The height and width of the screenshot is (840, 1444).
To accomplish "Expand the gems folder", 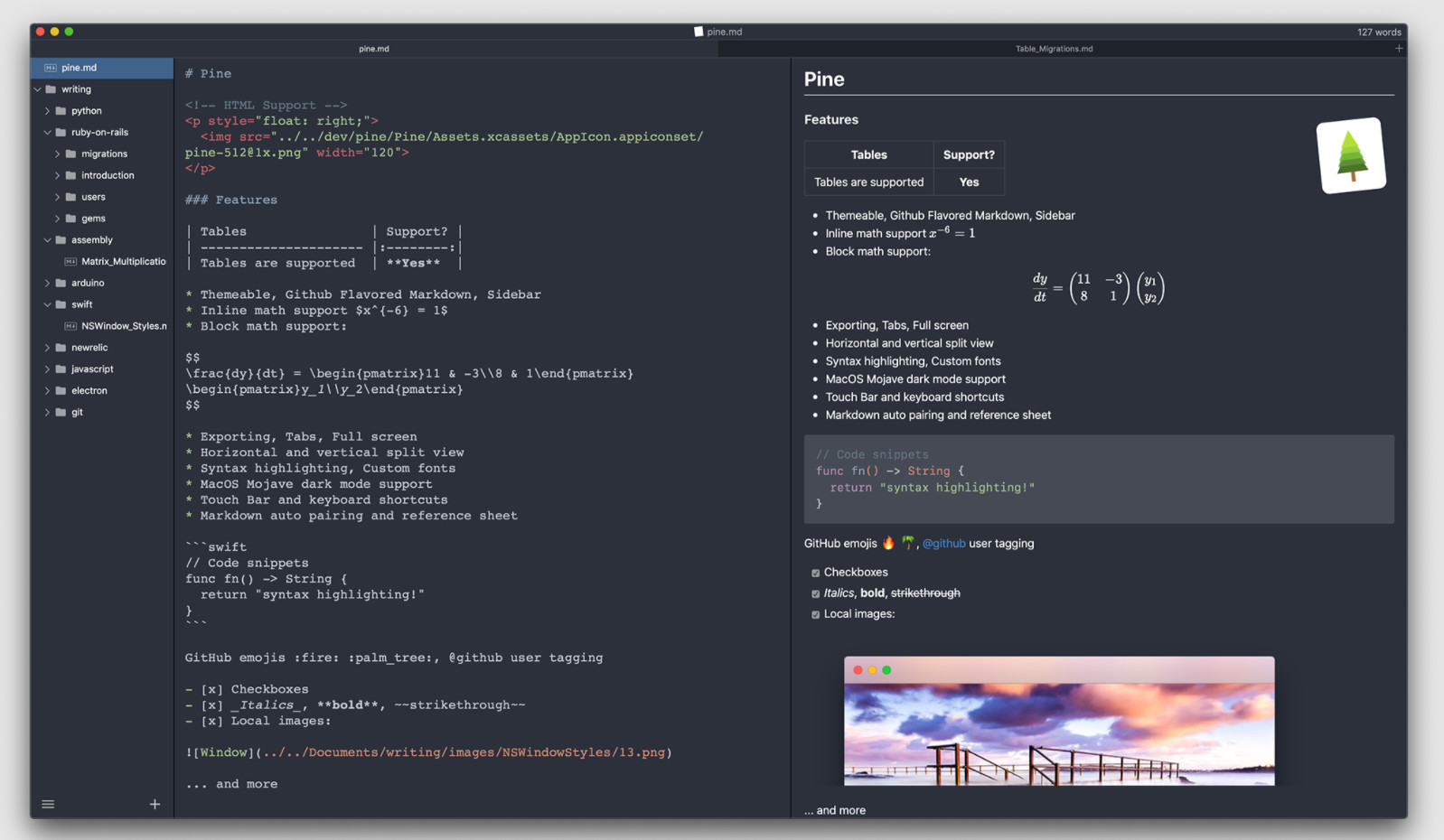I will pos(57,219).
